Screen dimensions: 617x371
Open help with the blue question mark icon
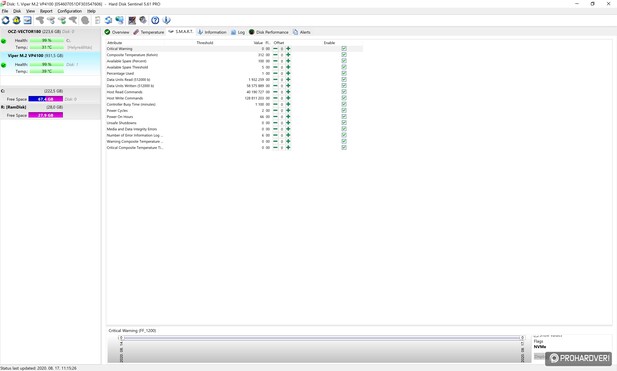click(x=155, y=20)
